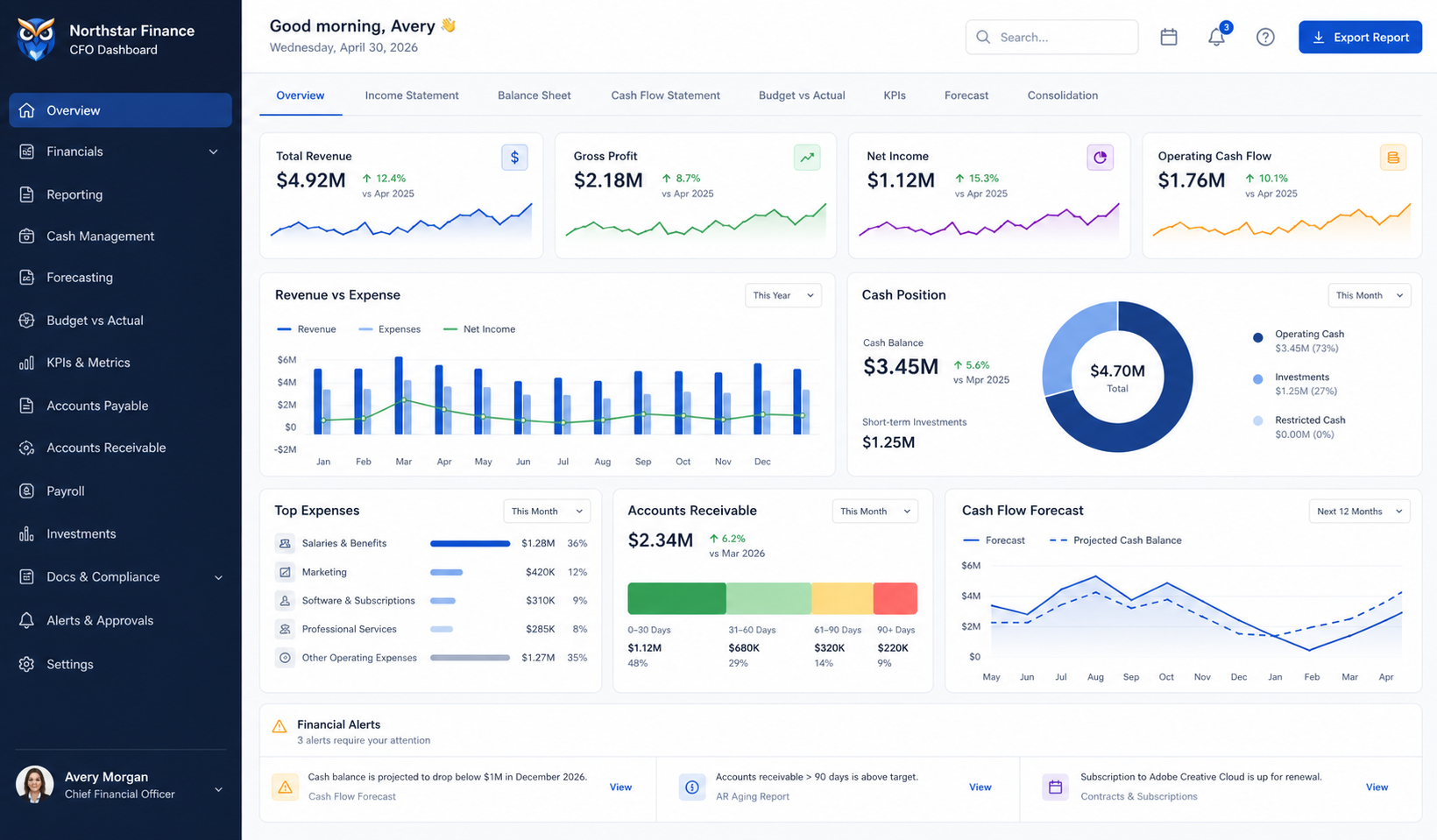
Task: Switch to the Balance Sheet tab
Action: tap(534, 95)
